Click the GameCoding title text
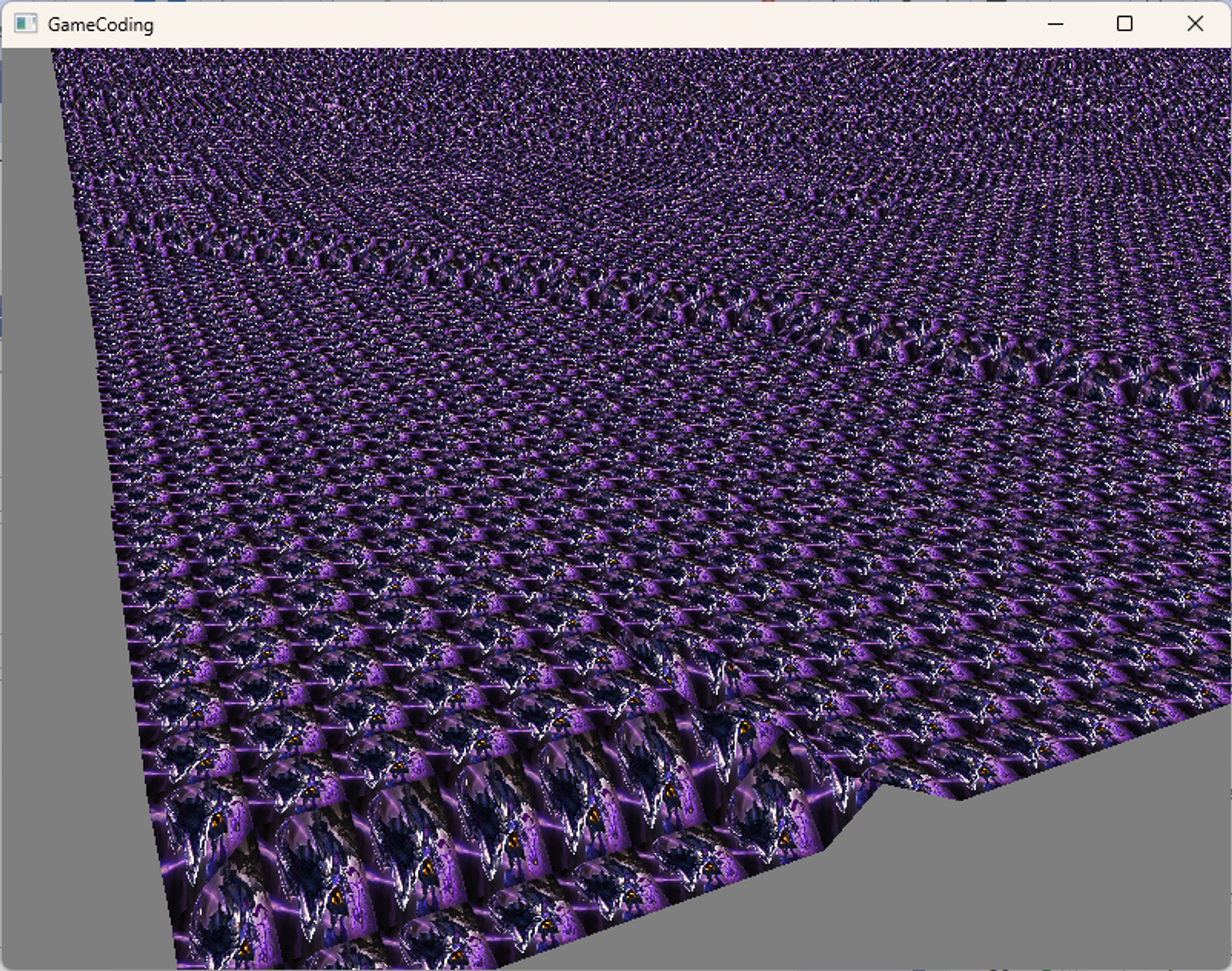The image size is (1232, 971). tap(100, 25)
